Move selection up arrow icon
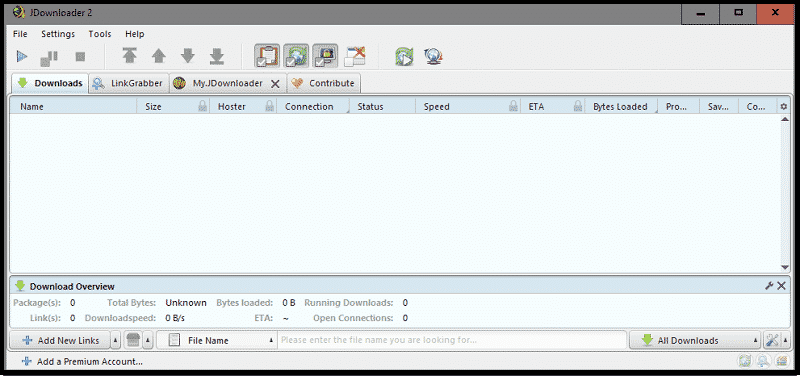This screenshot has width=800, height=376. coord(159,56)
